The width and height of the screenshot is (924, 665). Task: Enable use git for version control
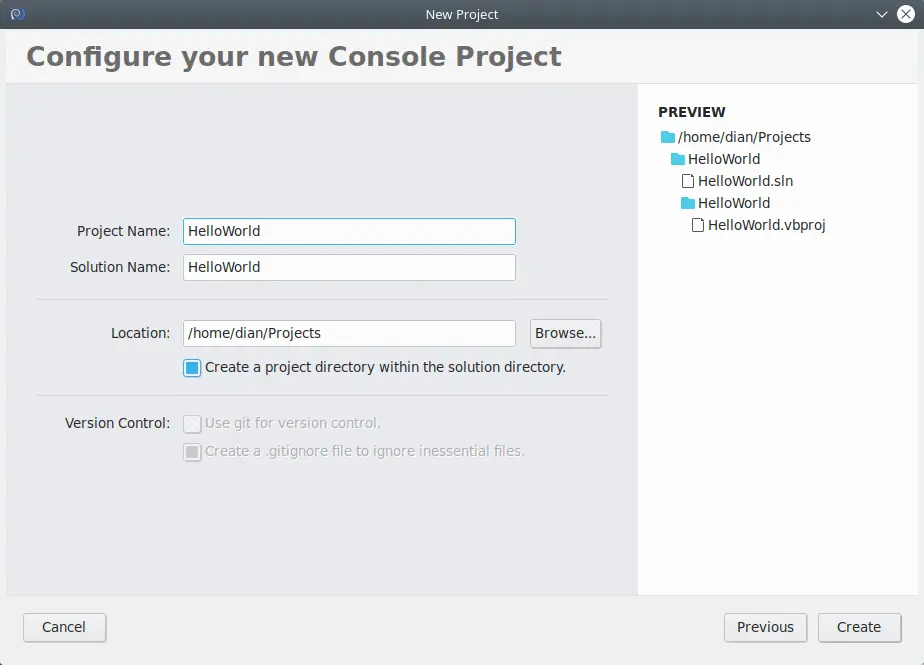[192, 423]
